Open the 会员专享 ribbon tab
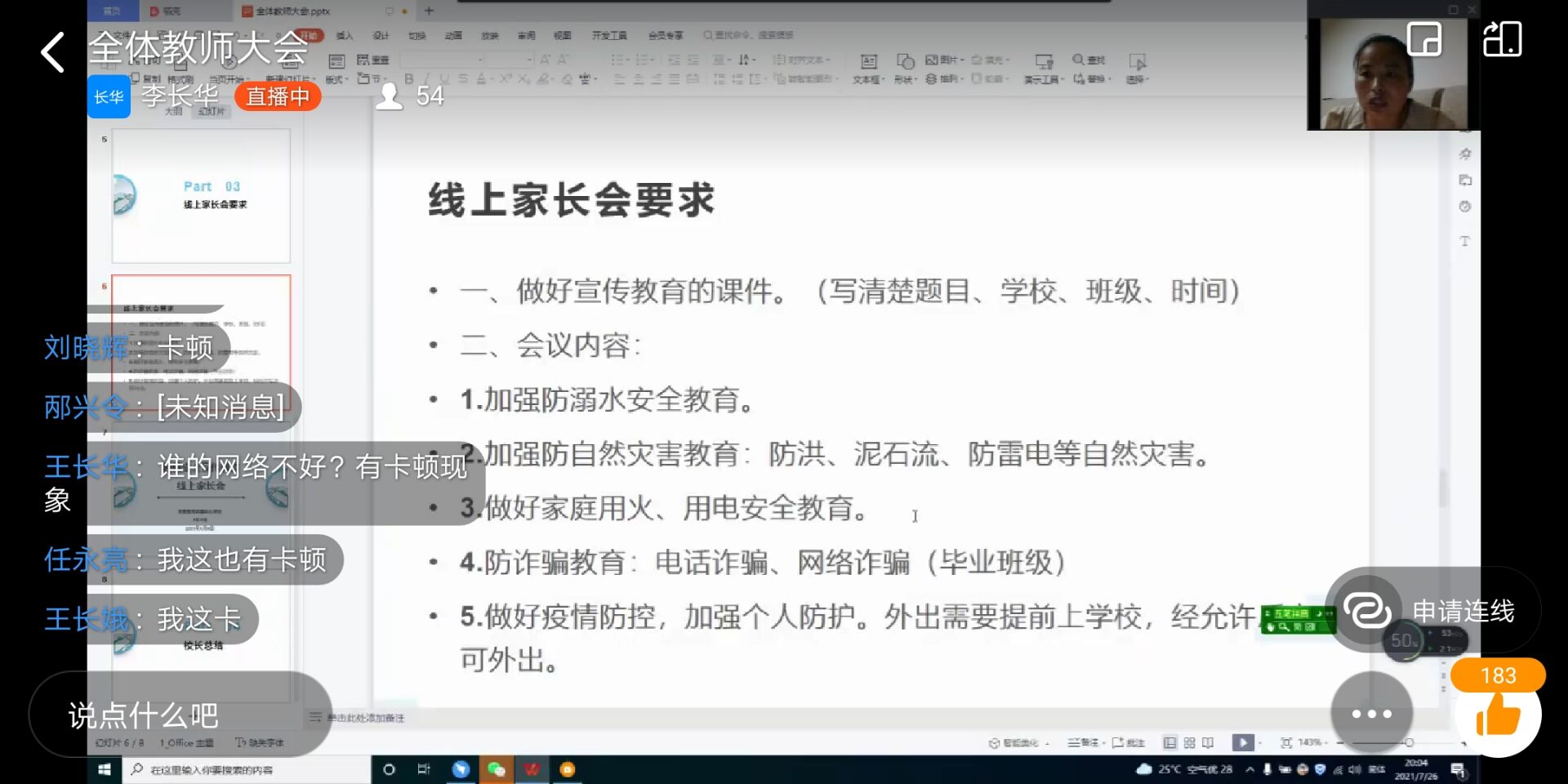The image size is (1568, 784). [x=666, y=35]
